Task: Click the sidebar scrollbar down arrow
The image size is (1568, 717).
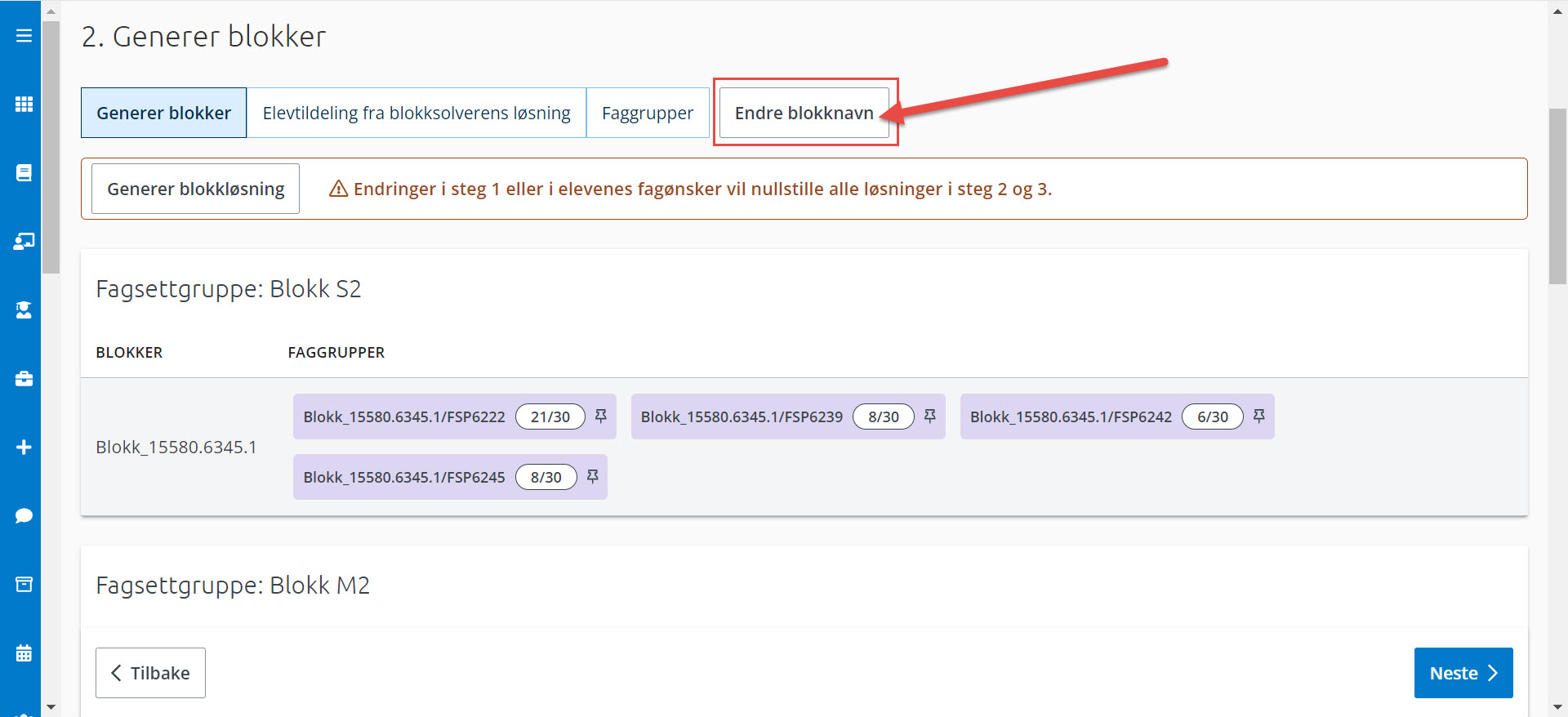Action: [x=51, y=707]
